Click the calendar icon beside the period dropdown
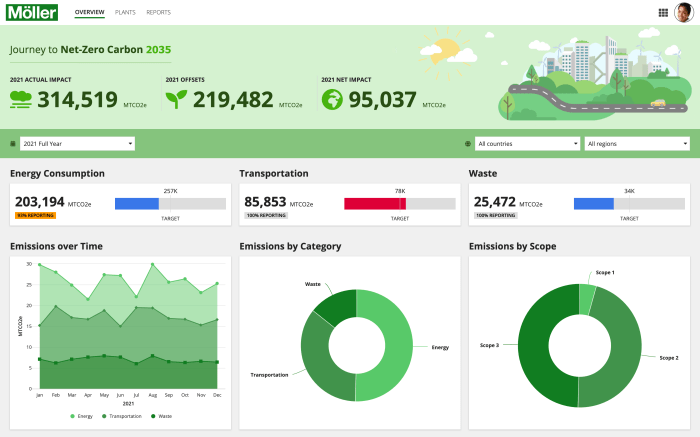 click(x=13, y=144)
